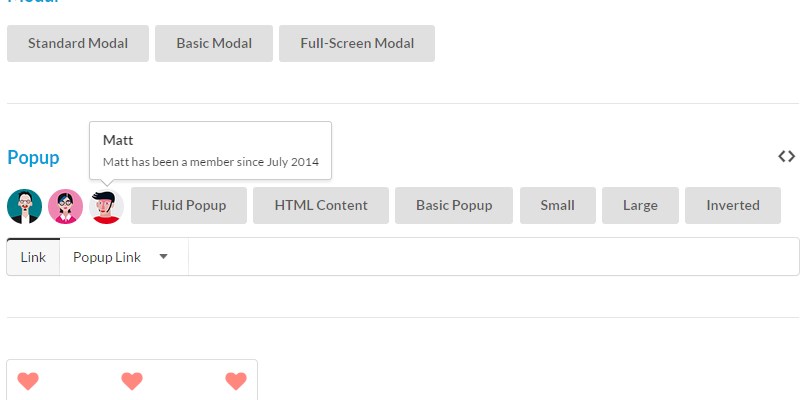Expand the Popup Link dropdown arrow
800x400 pixels.
[164, 257]
